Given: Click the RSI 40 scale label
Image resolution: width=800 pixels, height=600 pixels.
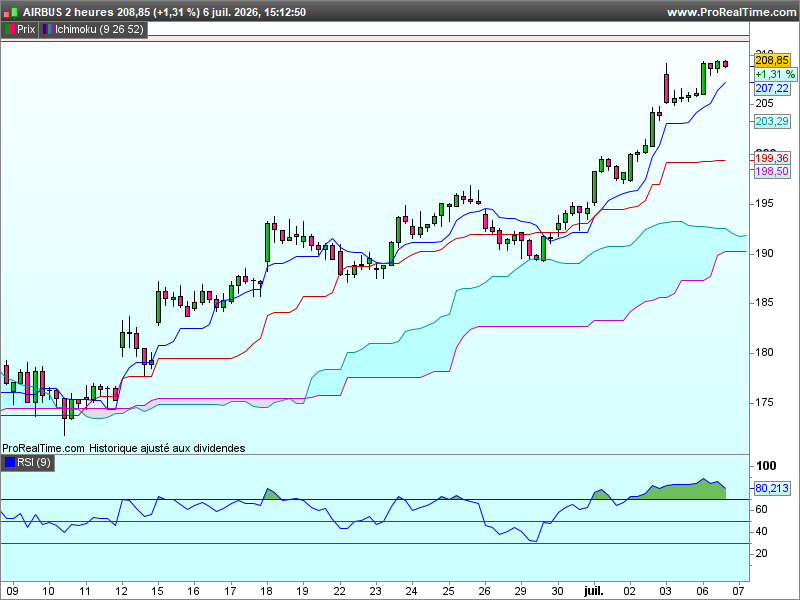Looking at the screenshot, I should coord(761,532).
